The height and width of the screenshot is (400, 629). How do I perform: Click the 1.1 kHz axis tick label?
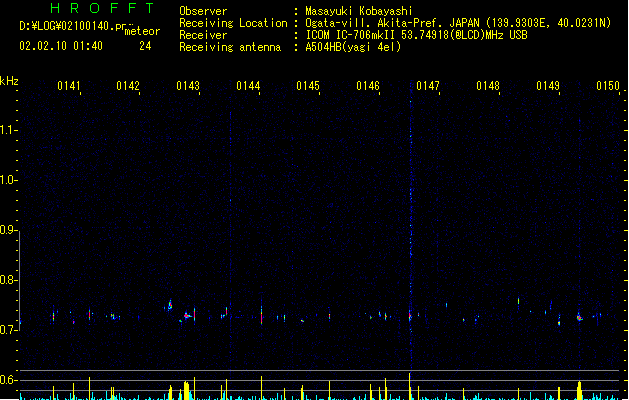(x=8, y=130)
